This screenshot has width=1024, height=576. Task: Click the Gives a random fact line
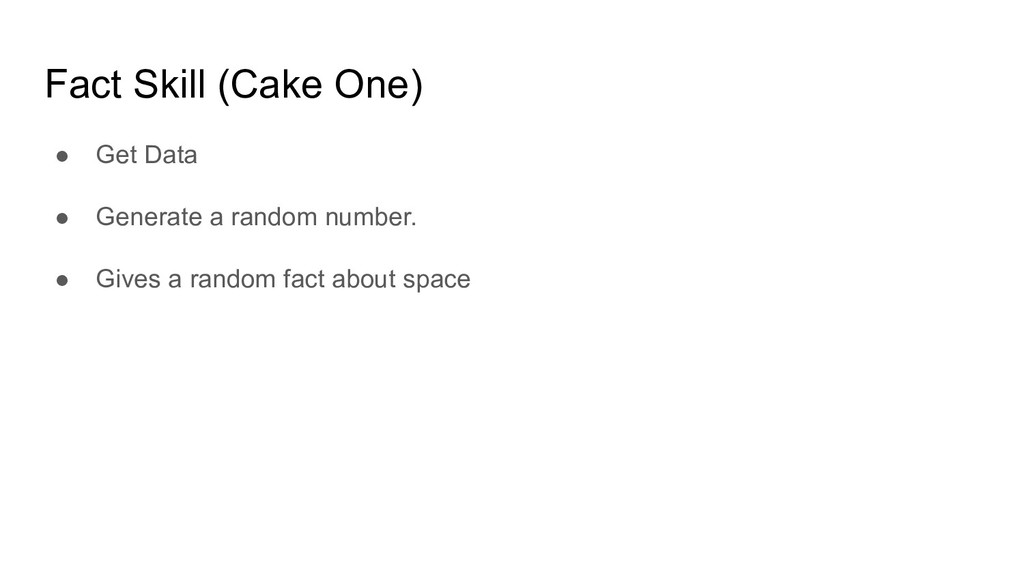pyautogui.click(x=283, y=279)
